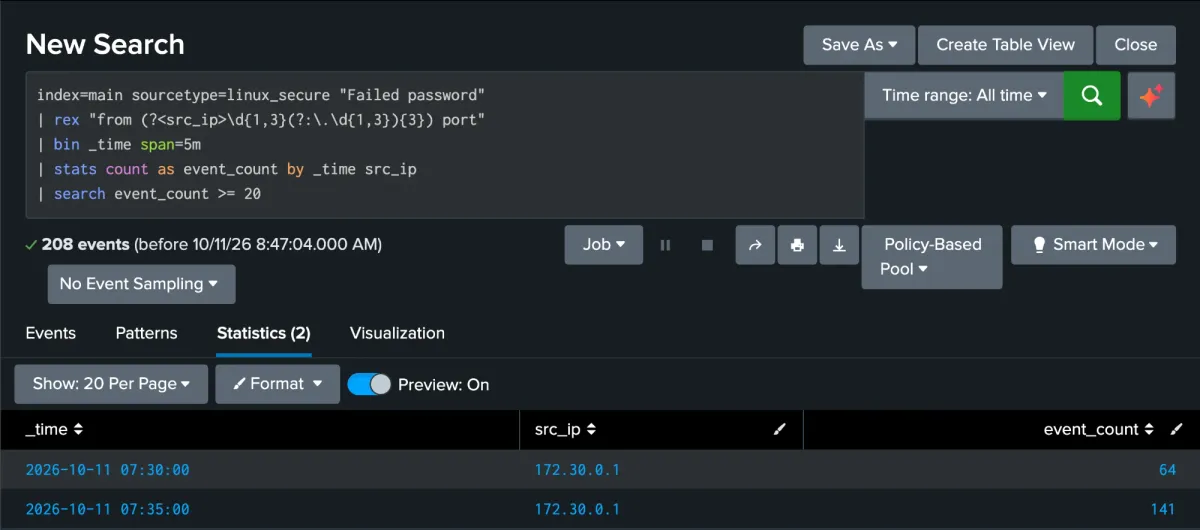The image size is (1200, 530).
Task: Export results with the download icon
Action: tap(839, 245)
